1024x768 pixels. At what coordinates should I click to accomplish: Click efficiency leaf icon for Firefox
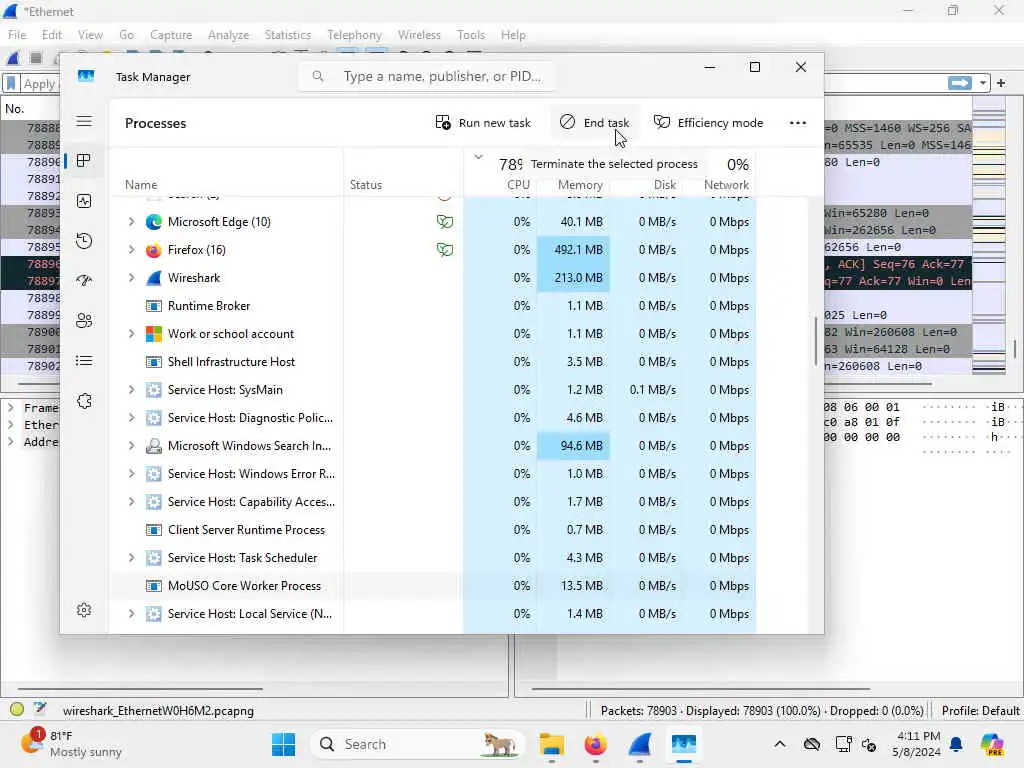coord(445,250)
